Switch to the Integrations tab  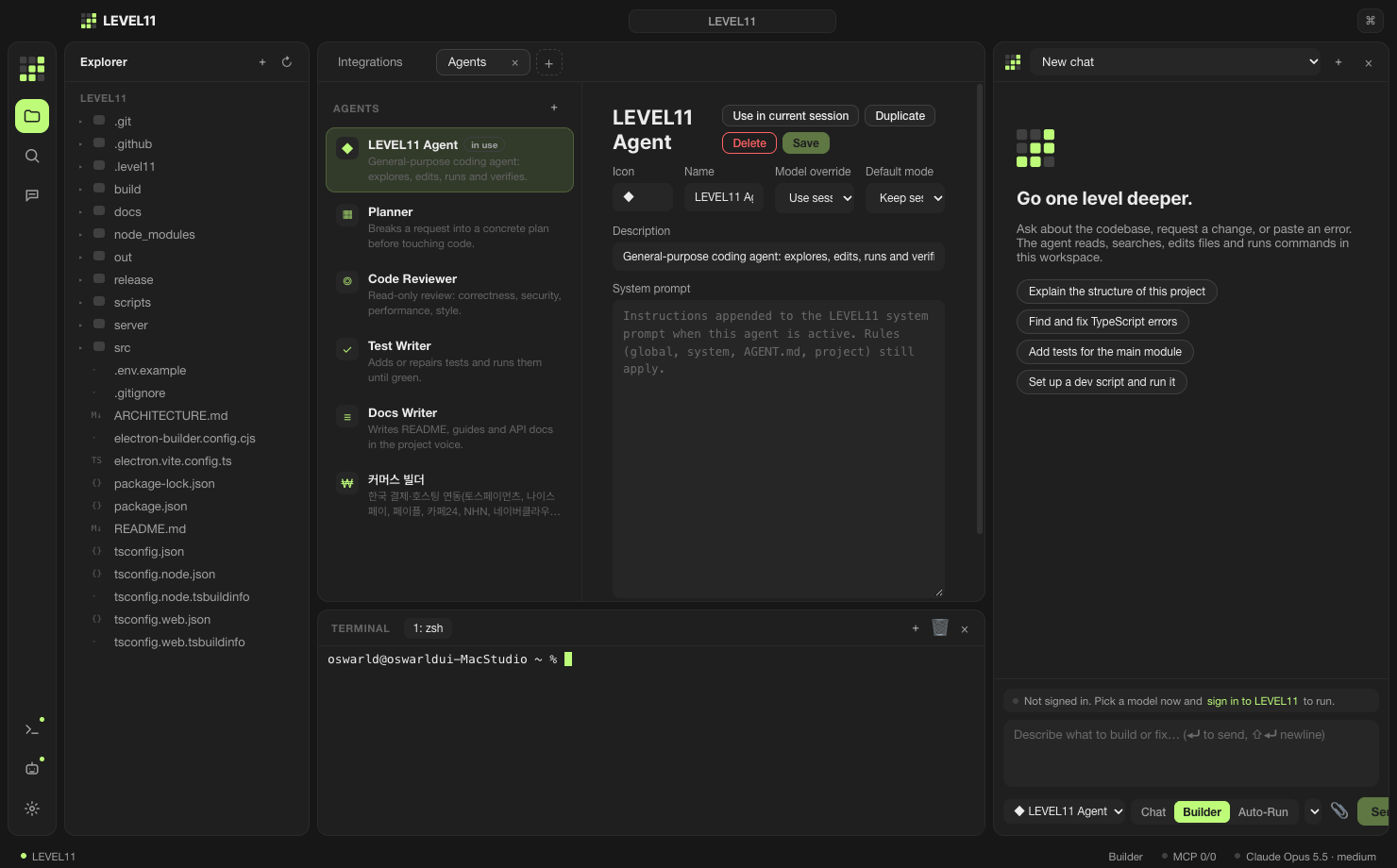[x=370, y=62]
